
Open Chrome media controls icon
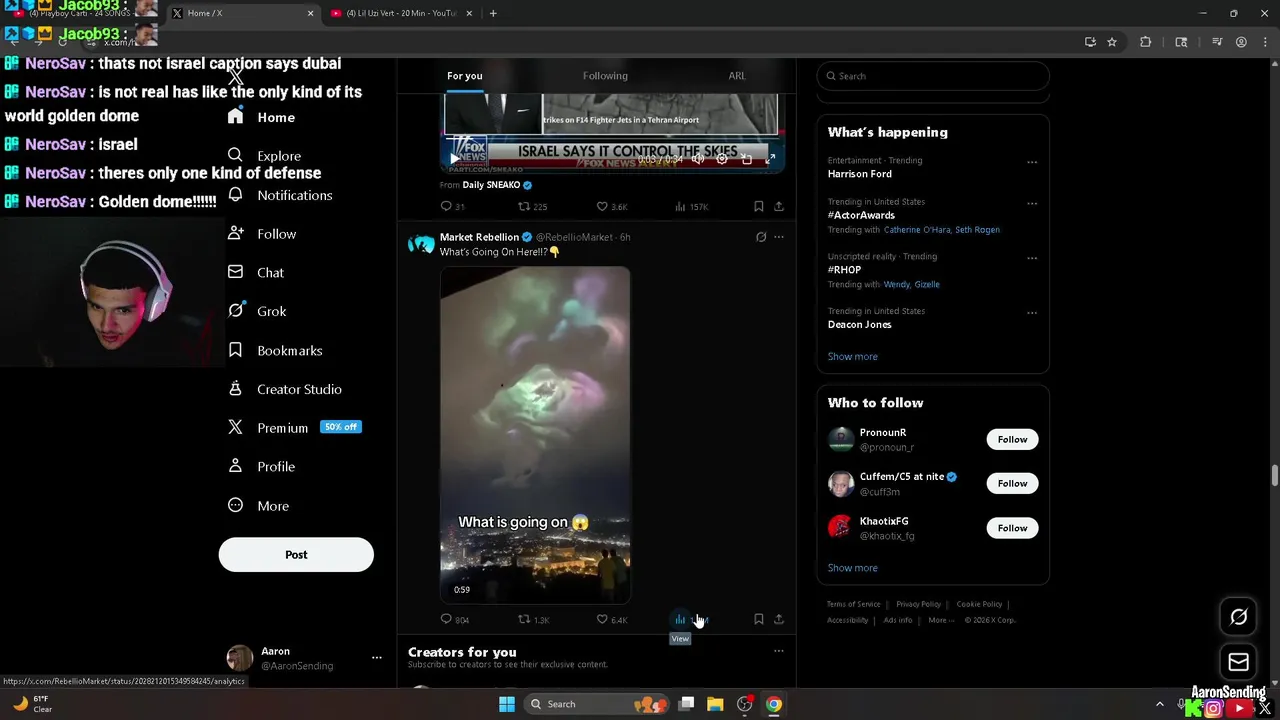[1217, 42]
